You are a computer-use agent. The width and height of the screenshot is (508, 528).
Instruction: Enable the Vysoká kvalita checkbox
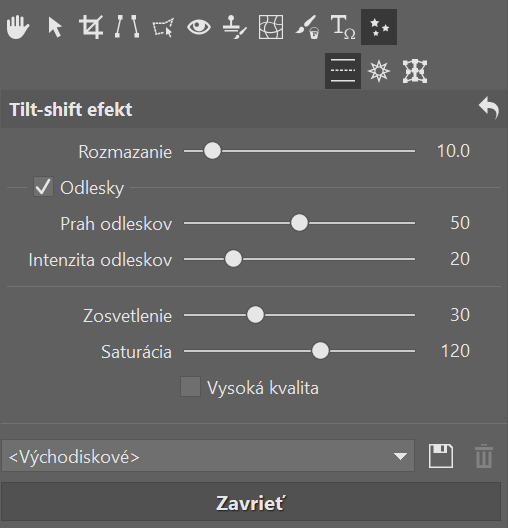(x=191, y=387)
